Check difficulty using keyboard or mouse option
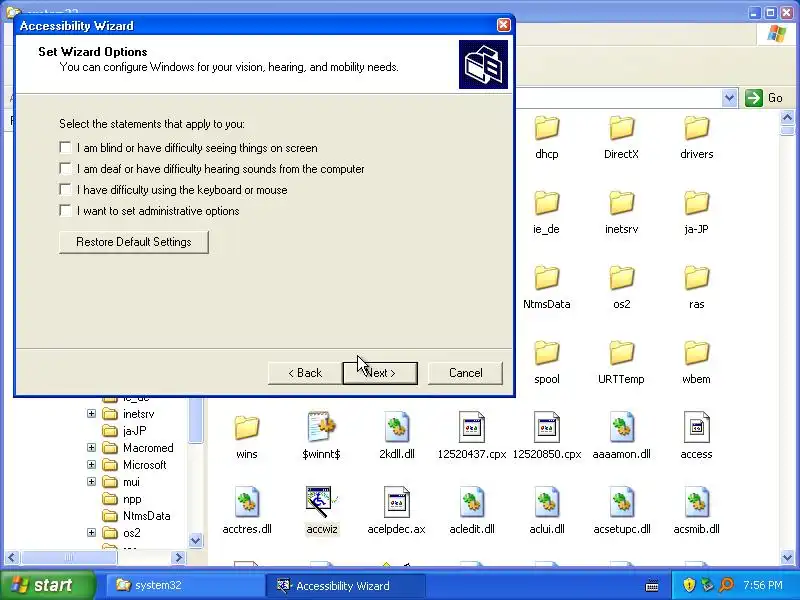 (65, 190)
